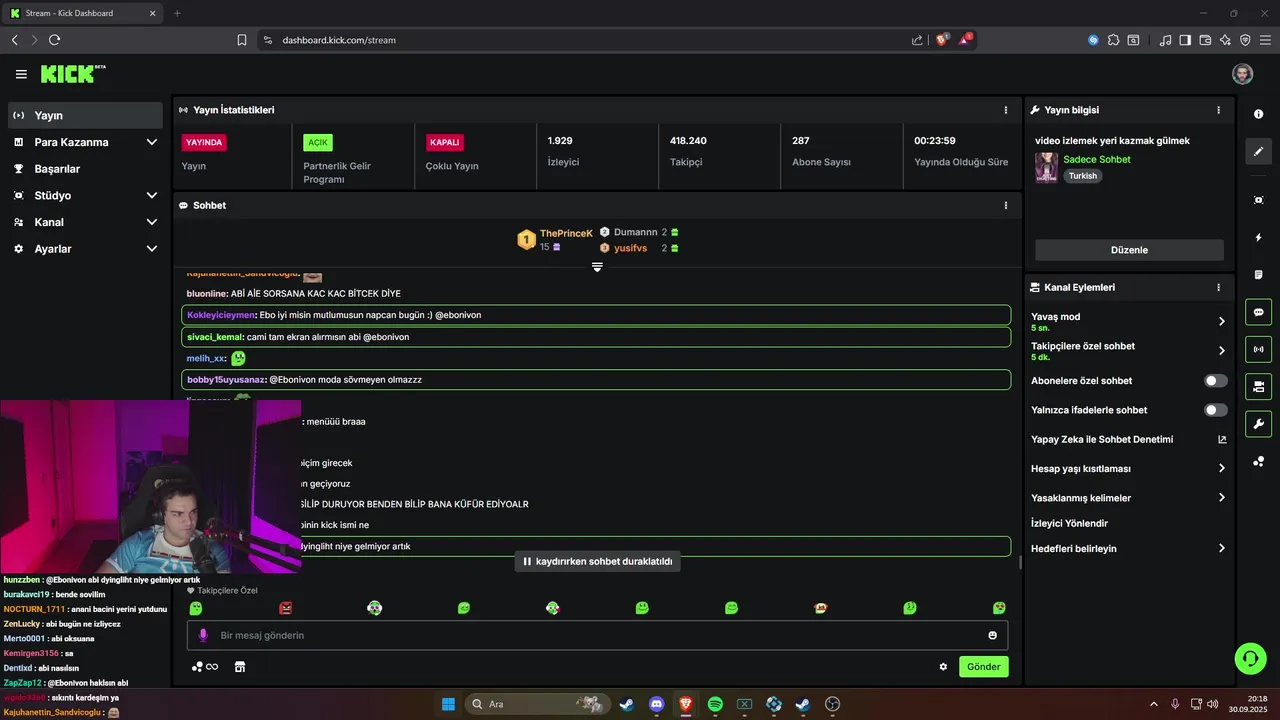Click the pencil edit icon in right toolbar
Image resolution: width=1280 pixels, height=720 pixels.
(x=1258, y=152)
